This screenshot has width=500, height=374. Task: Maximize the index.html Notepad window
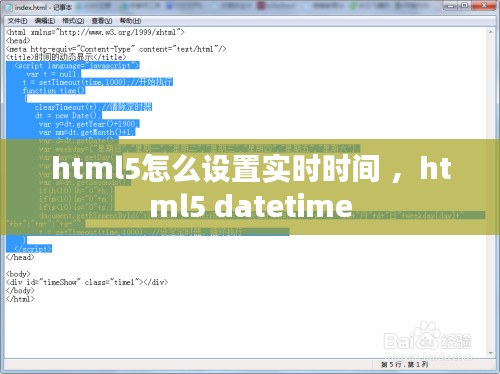(x=465, y=5)
